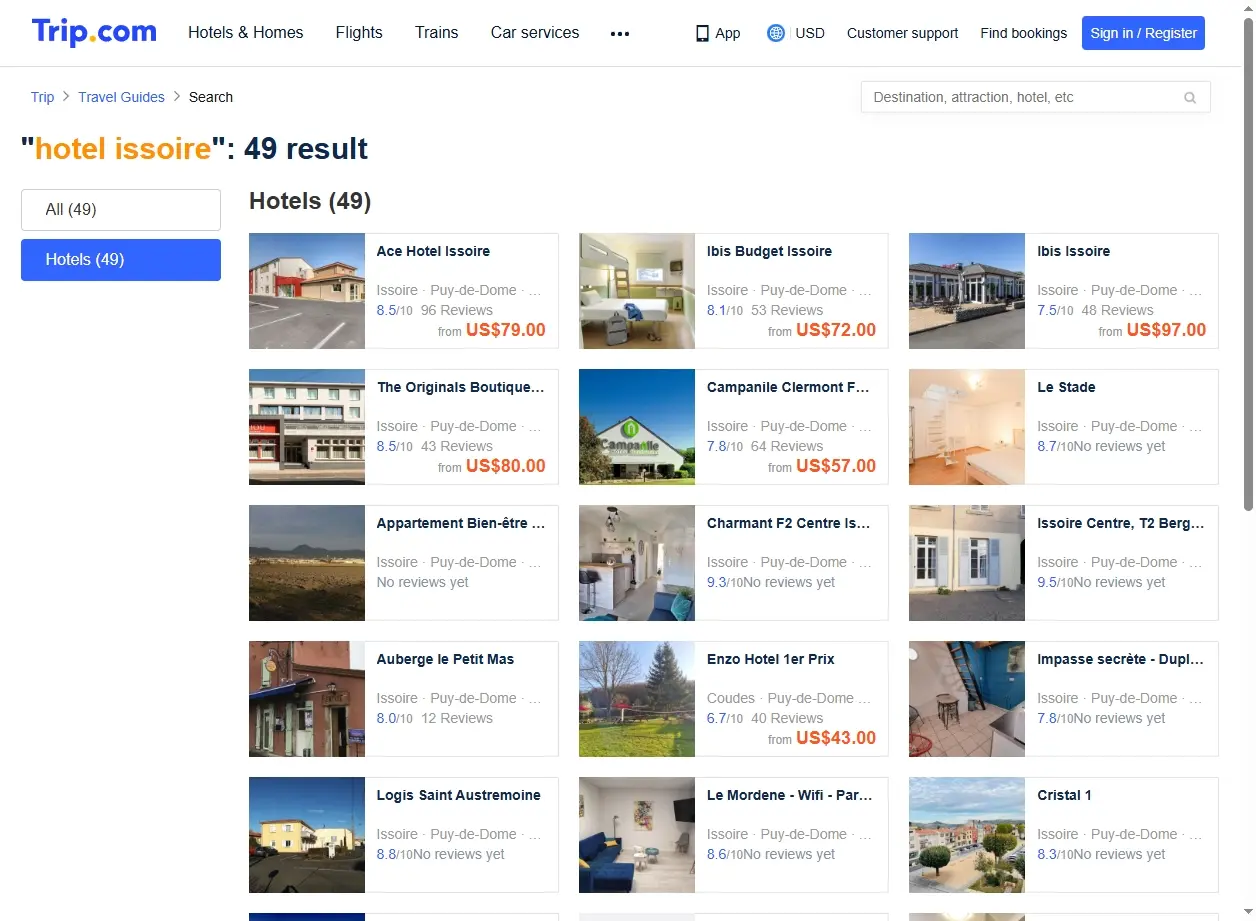The height and width of the screenshot is (921, 1256).
Task: Click the US$79.00 price
Action: pos(506,330)
